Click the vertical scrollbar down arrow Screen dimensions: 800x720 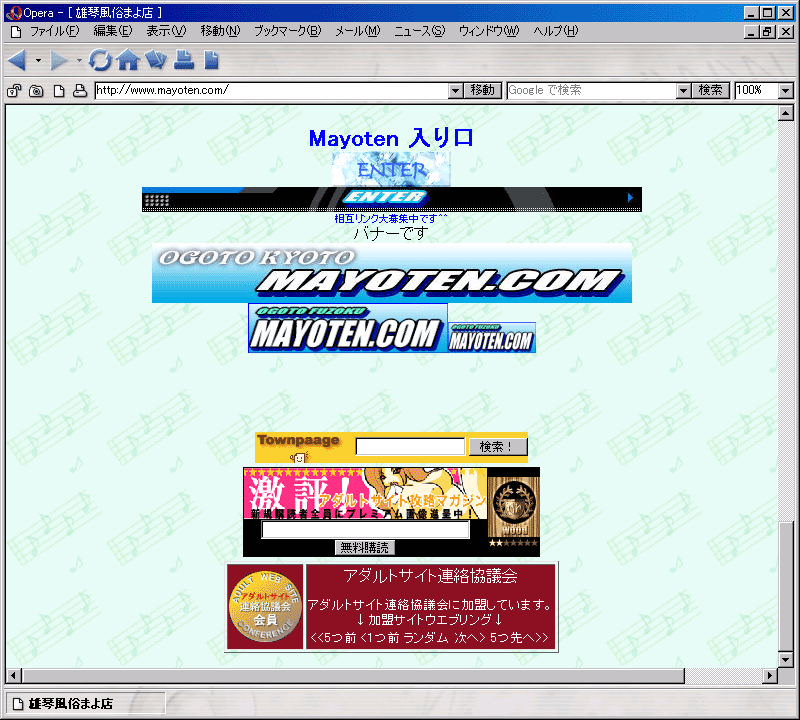point(786,659)
